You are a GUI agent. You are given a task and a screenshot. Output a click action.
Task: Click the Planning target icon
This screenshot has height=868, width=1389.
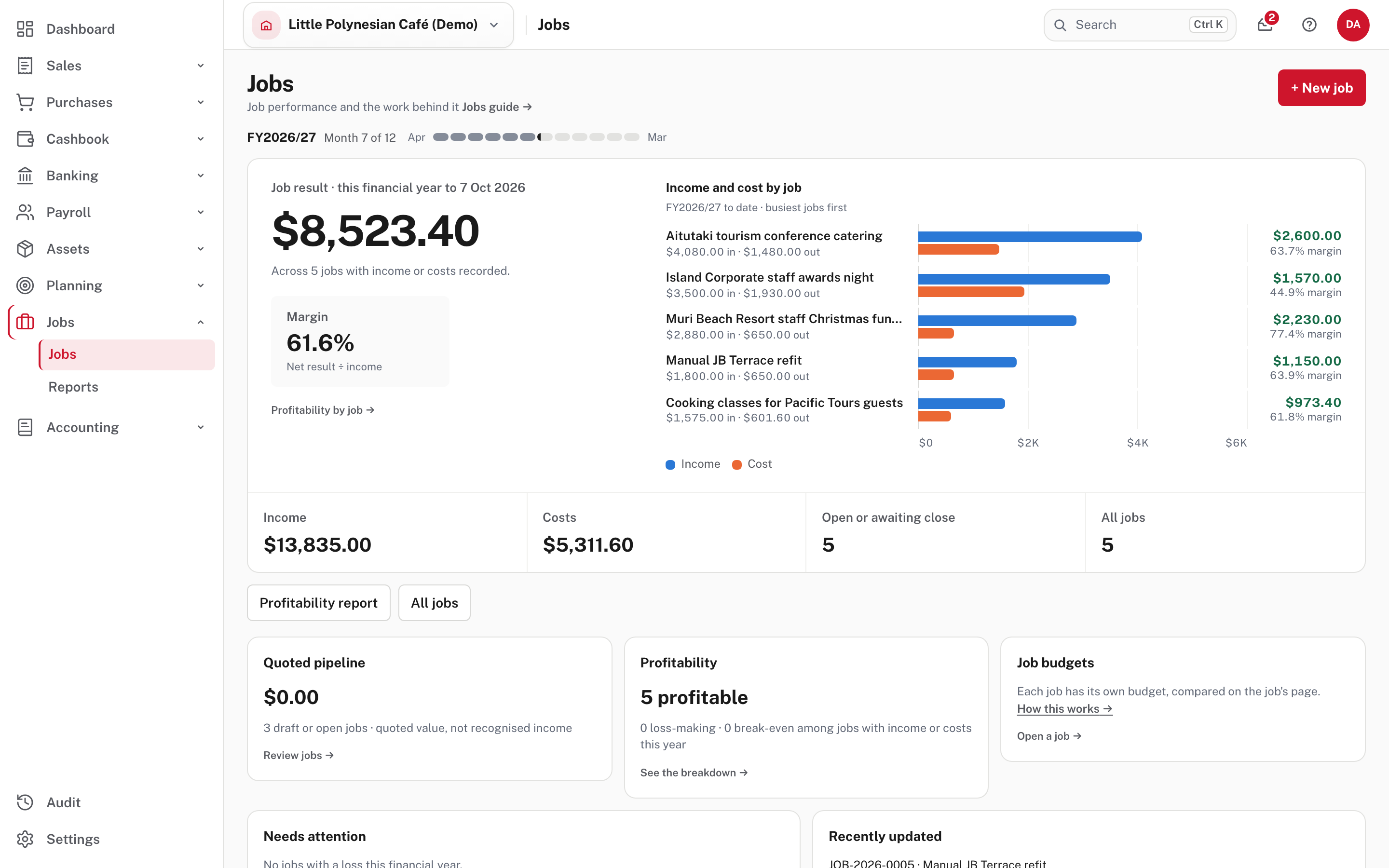25,285
